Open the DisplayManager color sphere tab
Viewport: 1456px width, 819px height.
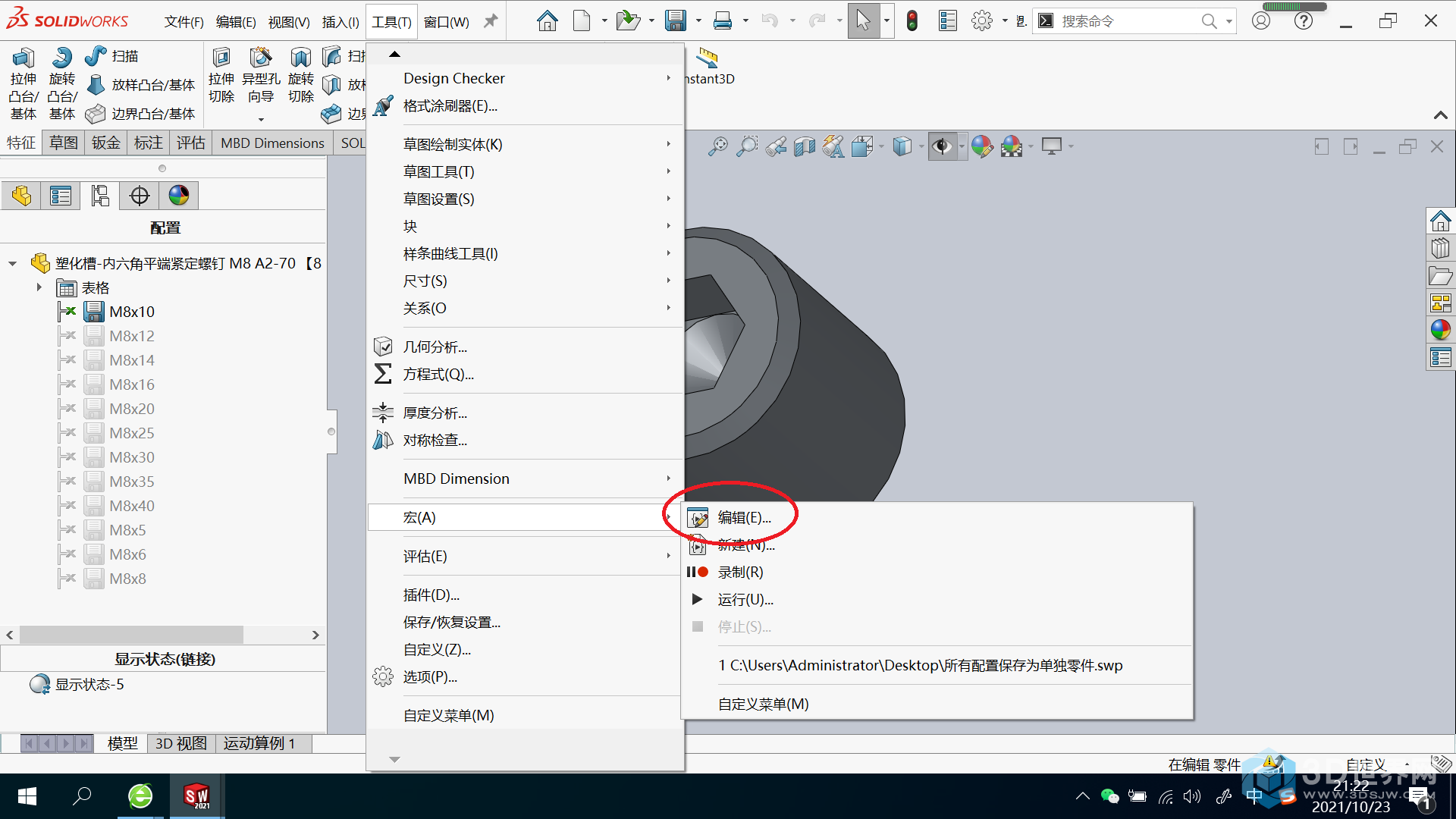[x=179, y=196]
